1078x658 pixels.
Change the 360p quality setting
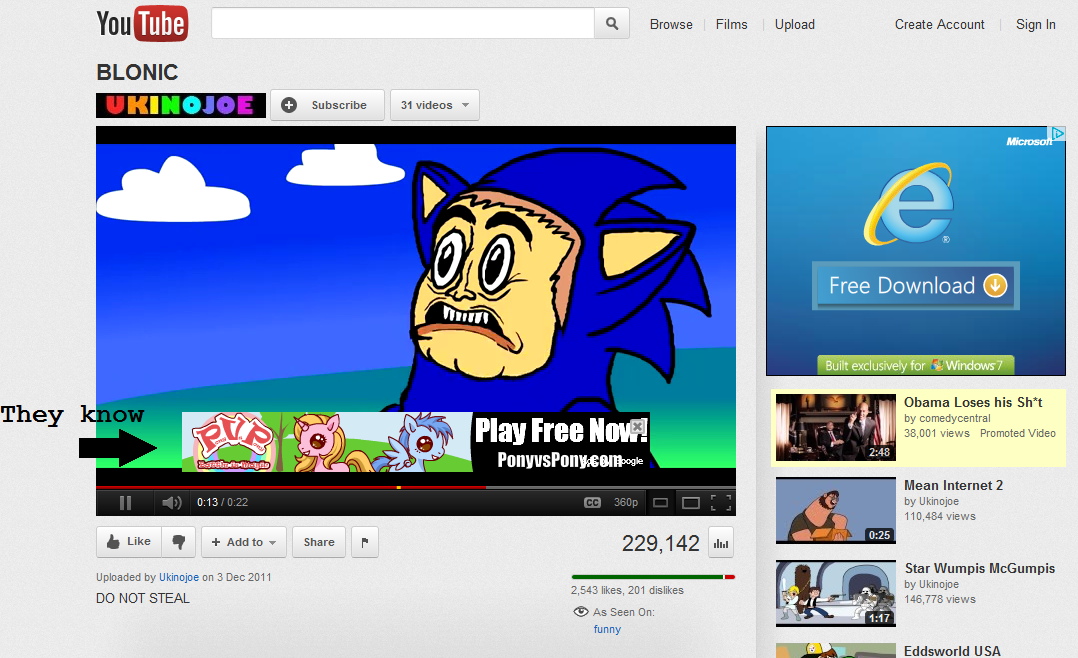pyautogui.click(x=626, y=503)
